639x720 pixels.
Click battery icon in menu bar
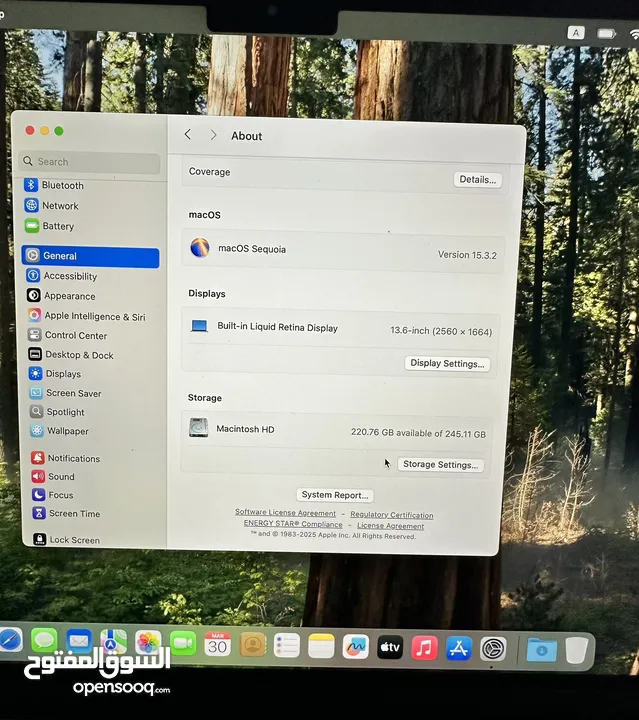click(606, 34)
